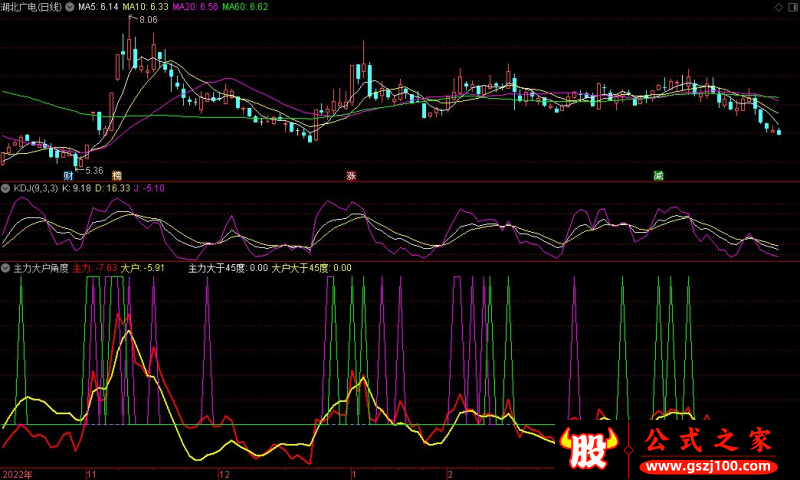Screen dimensions: 800x480
Task: Click the KDJ(9,3,3) indicator title
Action: pos(35,188)
